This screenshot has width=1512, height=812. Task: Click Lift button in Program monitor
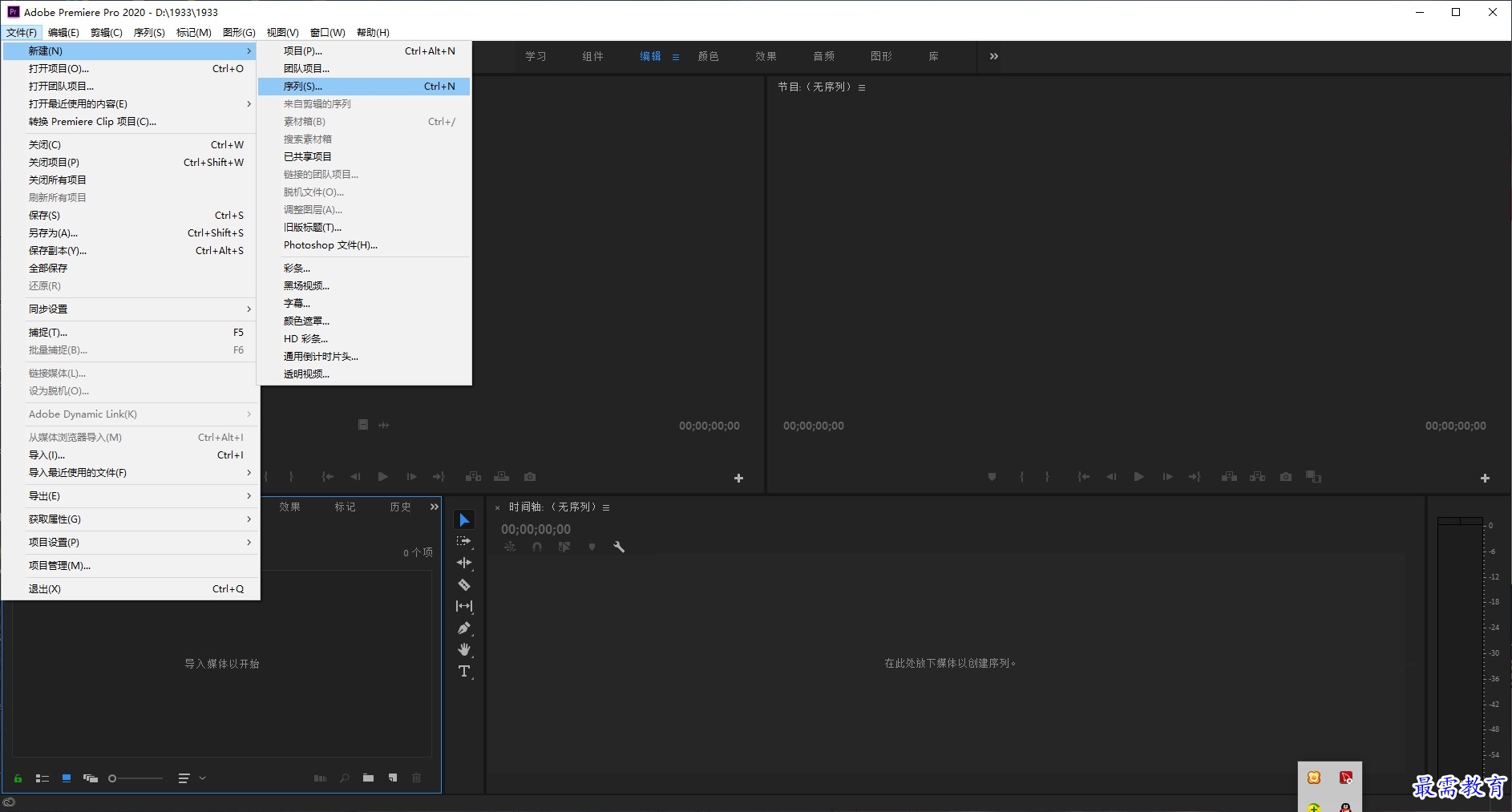click(1229, 477)
